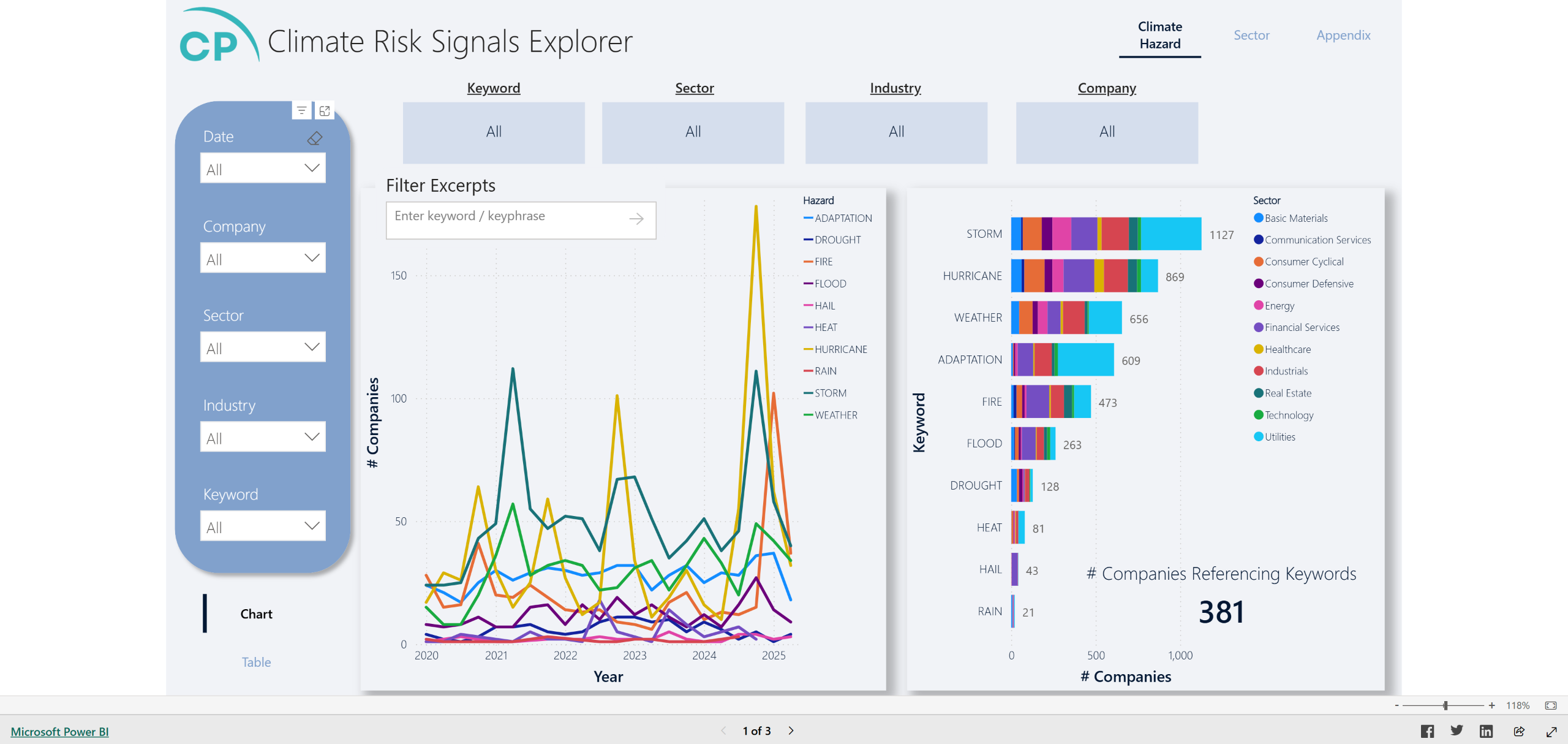The image size is (1568, 744).
Task: Click the zoom slider handle
Action: 1445,705
